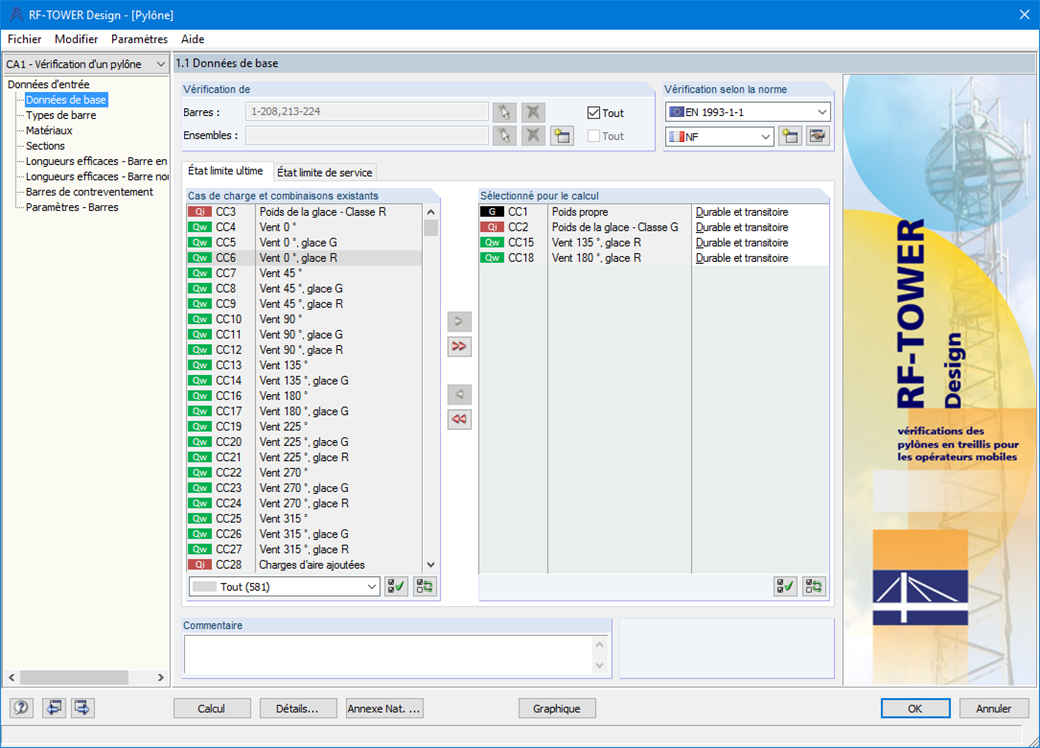Click the Qi badge of CC3
1040x748 pixels.
click(x=200, y=212)
